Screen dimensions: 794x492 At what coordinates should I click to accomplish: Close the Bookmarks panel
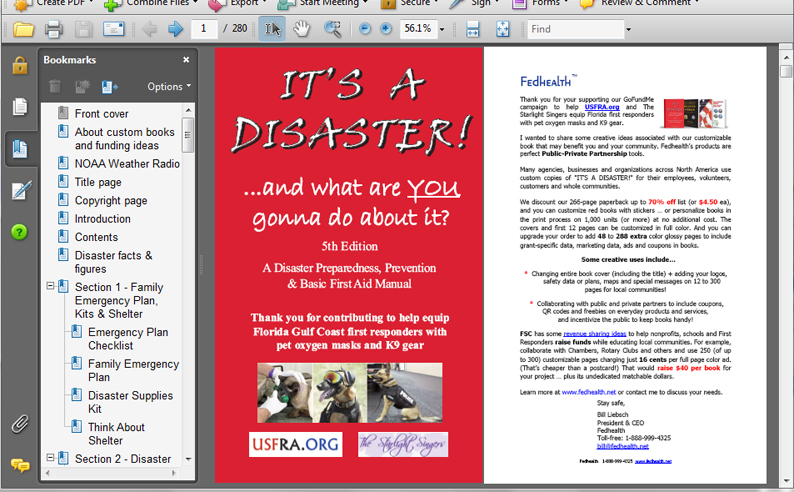(x=186, y=60)
